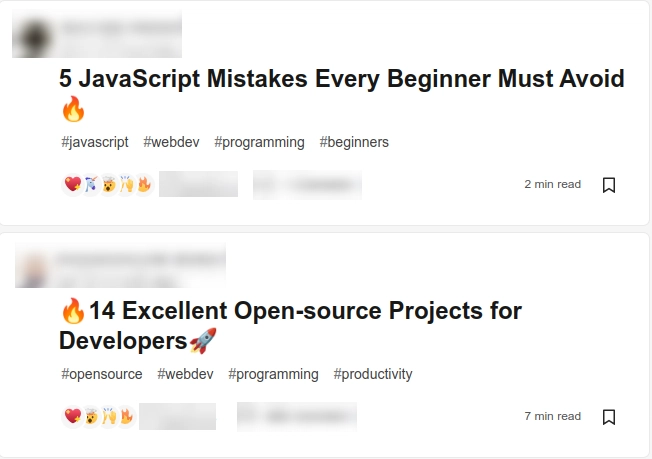Select the #beginners tag
Viewport: 652px width, 459px height.
[x=354, y=142]
